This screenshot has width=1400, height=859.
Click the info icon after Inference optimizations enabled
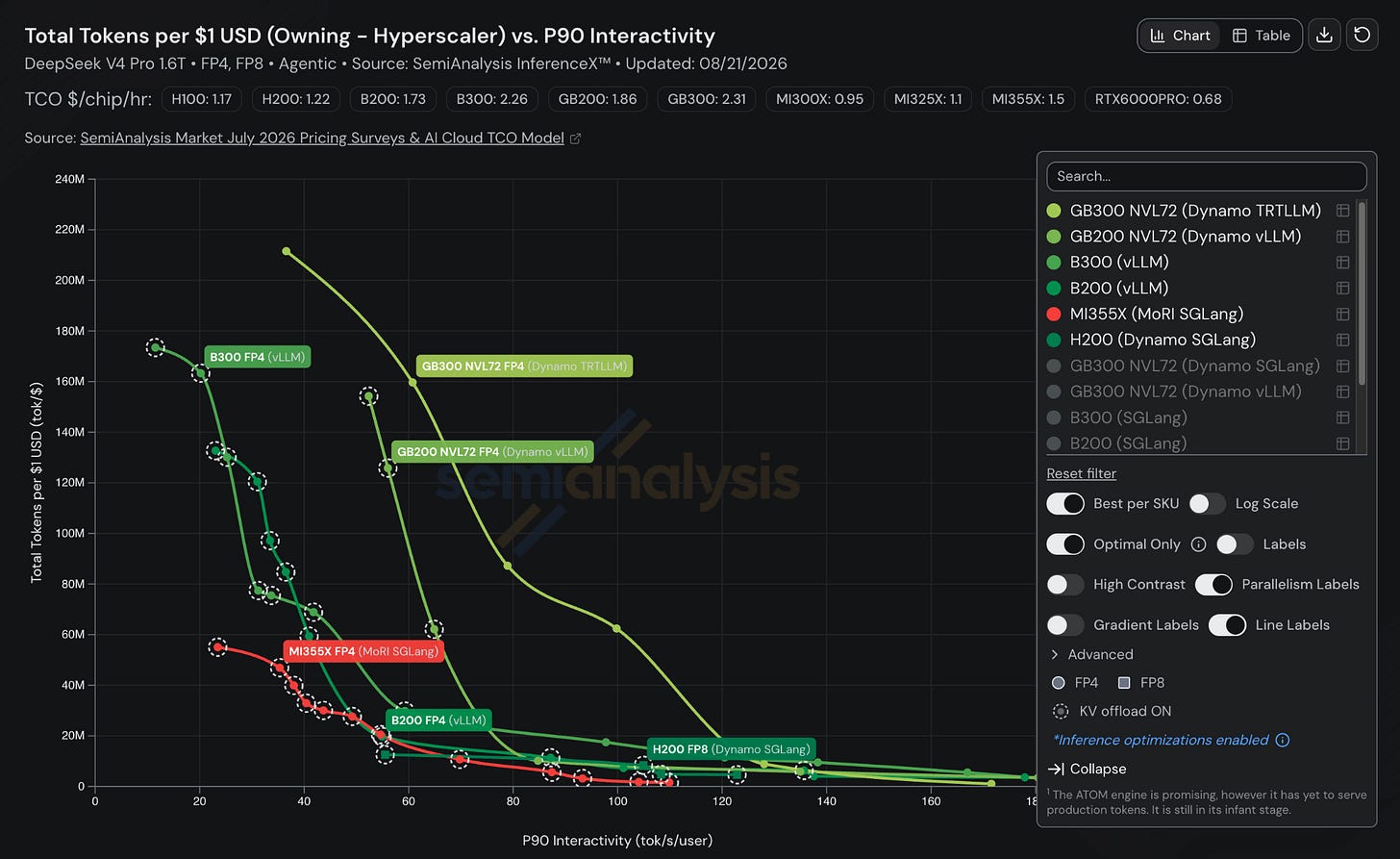coord(1282,740)
